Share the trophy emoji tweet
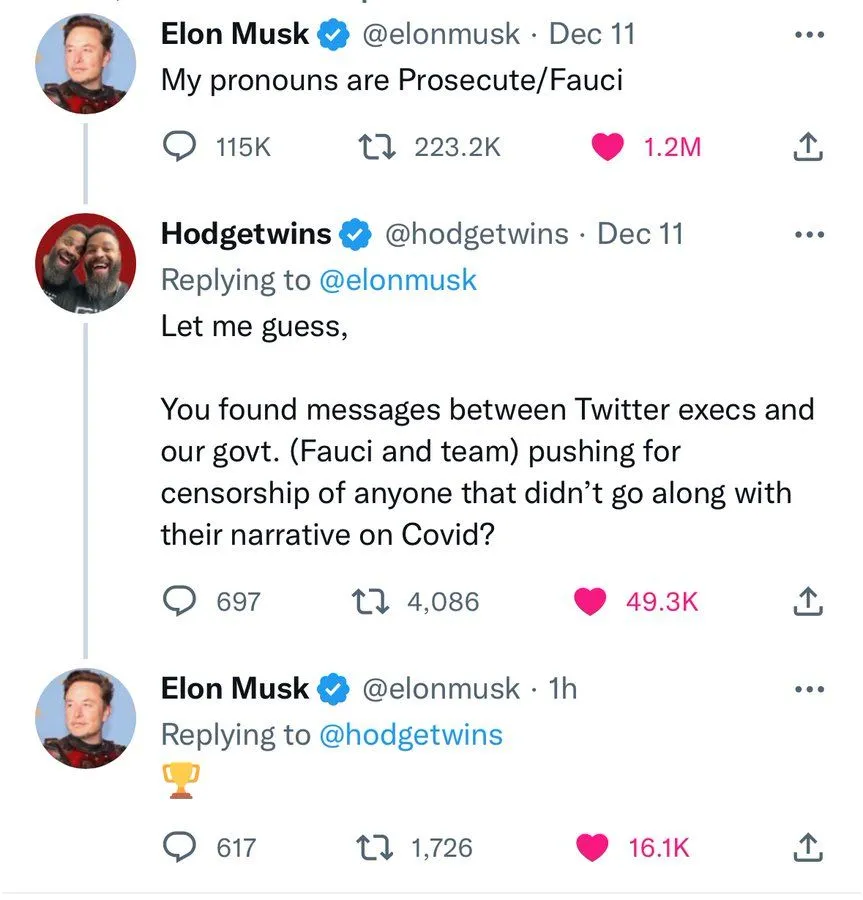863x900 pixels. pos(807,848)
